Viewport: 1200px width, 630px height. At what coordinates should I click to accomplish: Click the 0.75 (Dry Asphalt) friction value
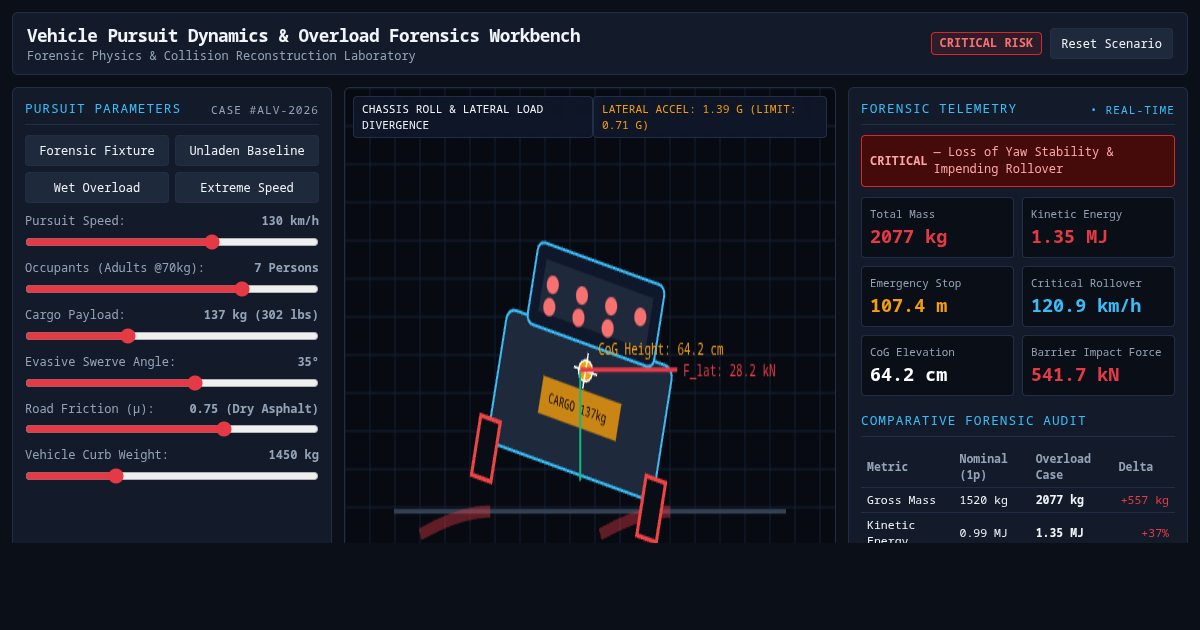click(254, 409)
